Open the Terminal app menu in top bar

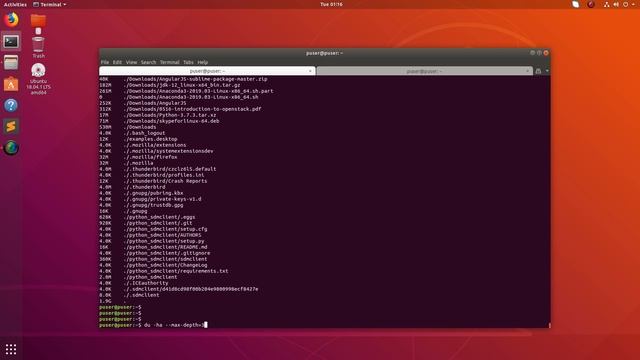(x=49, y=4)
